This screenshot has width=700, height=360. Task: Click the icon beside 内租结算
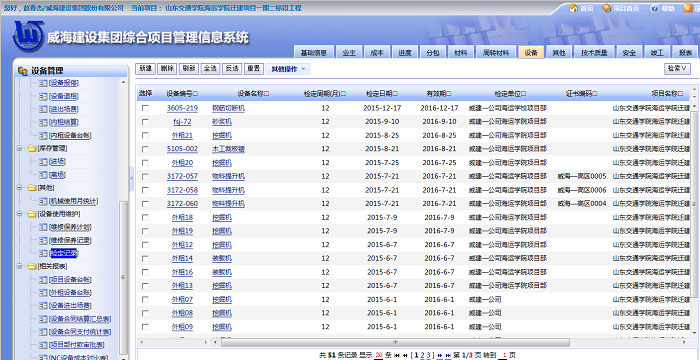[x=43, y=122]
